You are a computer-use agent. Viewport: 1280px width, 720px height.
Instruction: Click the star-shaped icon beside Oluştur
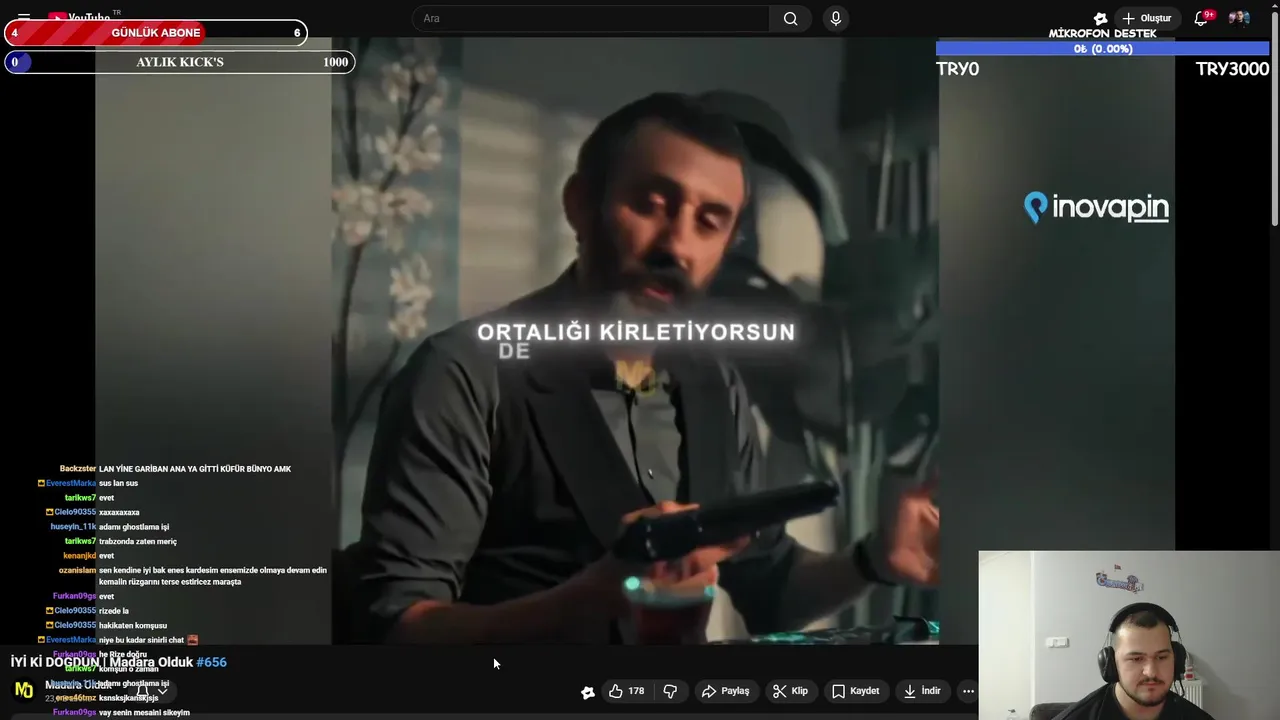(x=1101, y=18)
